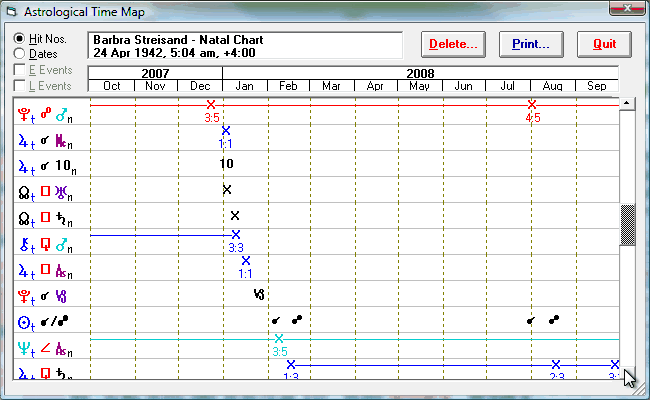Viewport: 650px width, 400px height.
Task: Click the August full moon opposition symbol
Action: tap(554, 320)
